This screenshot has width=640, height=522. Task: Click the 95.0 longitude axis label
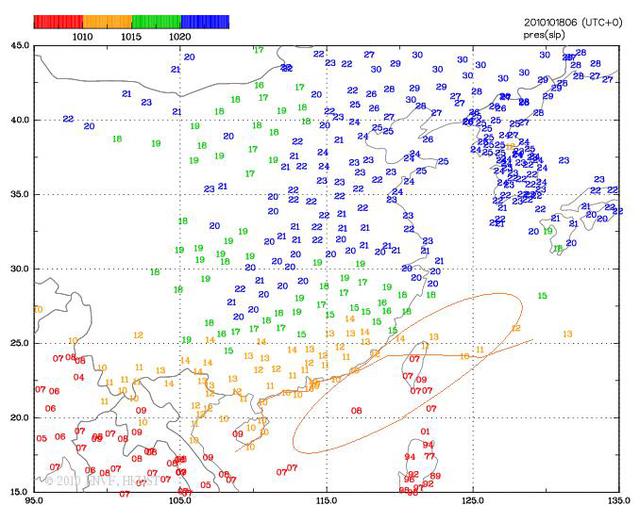pyautogui.click(x=35, y=500)
